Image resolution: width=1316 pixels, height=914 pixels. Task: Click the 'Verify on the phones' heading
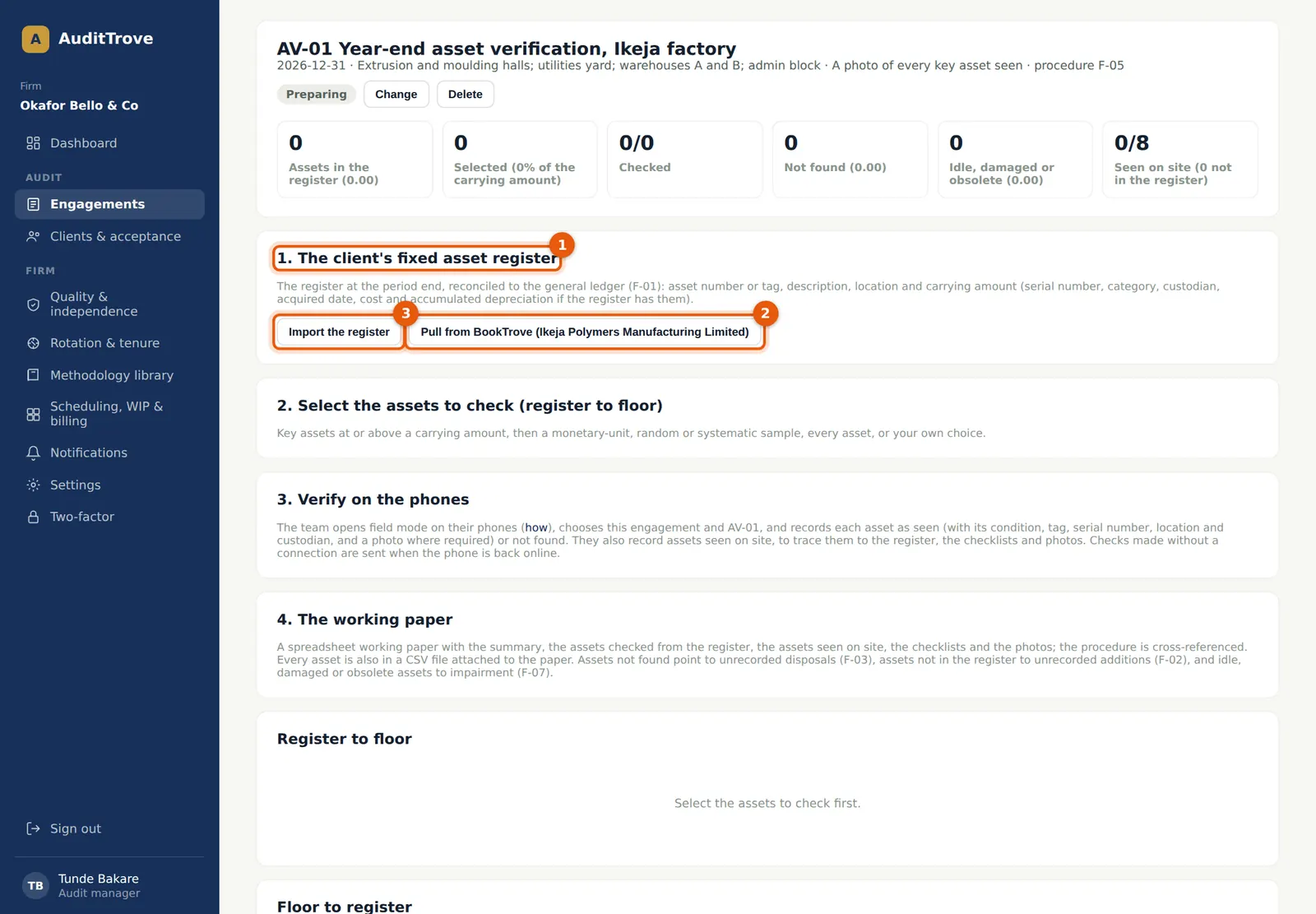(373, 499)
